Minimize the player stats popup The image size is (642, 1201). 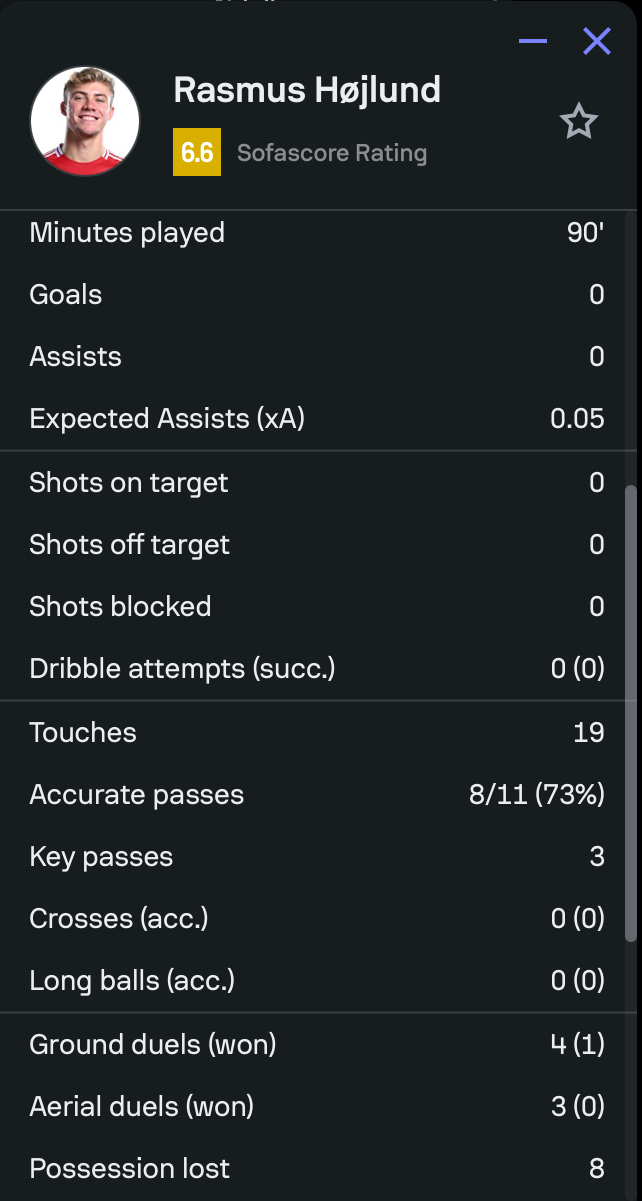coord(533,41)
